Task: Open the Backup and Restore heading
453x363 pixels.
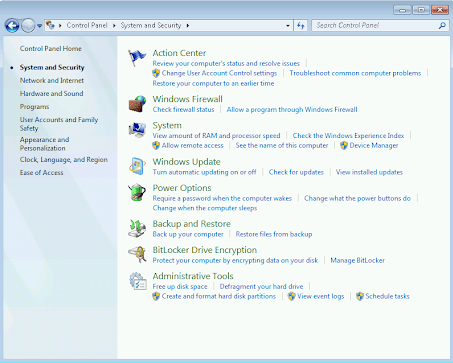Action: tap(192, 224)
